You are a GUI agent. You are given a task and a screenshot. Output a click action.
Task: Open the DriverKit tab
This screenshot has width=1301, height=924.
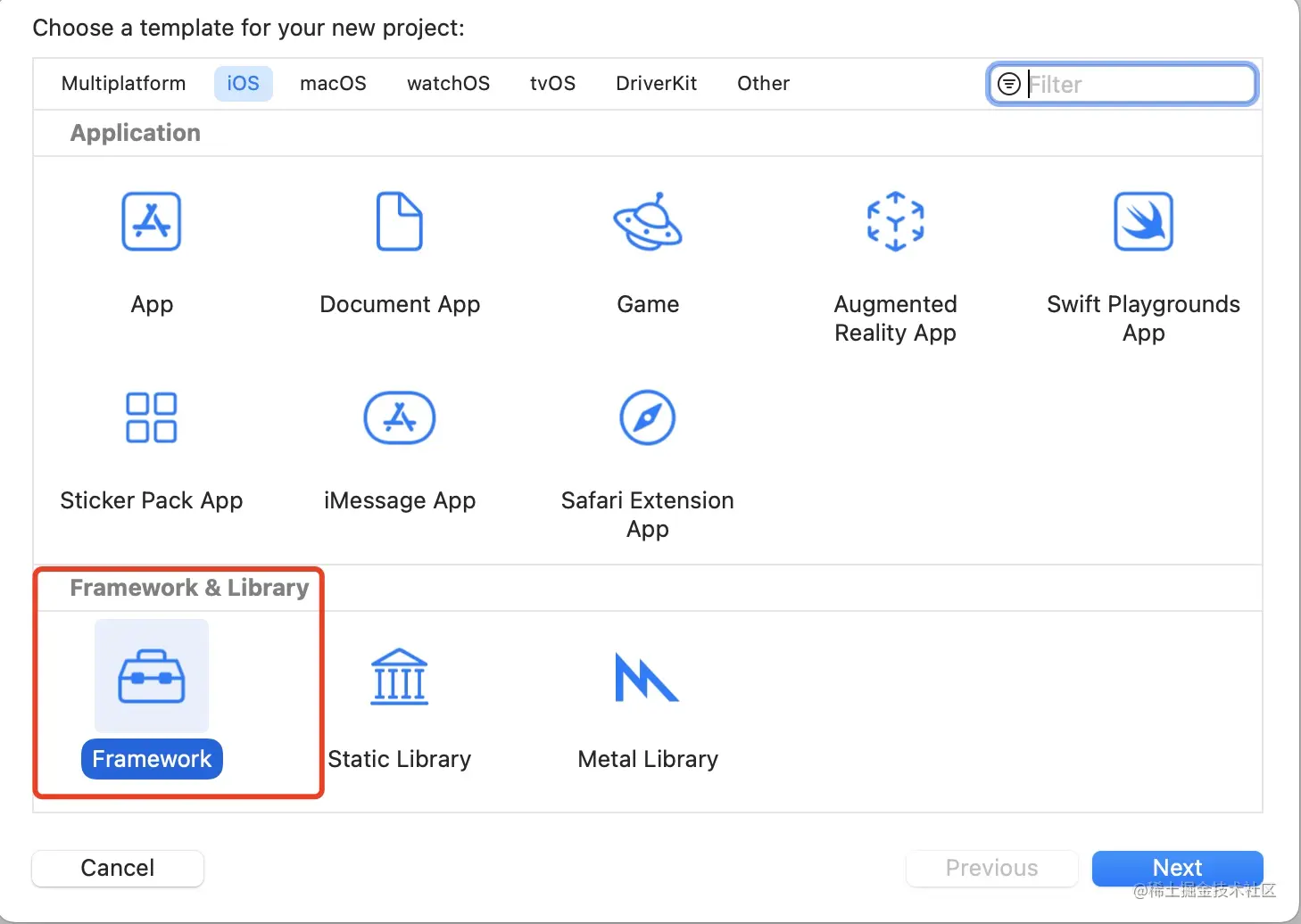[657, 84]
